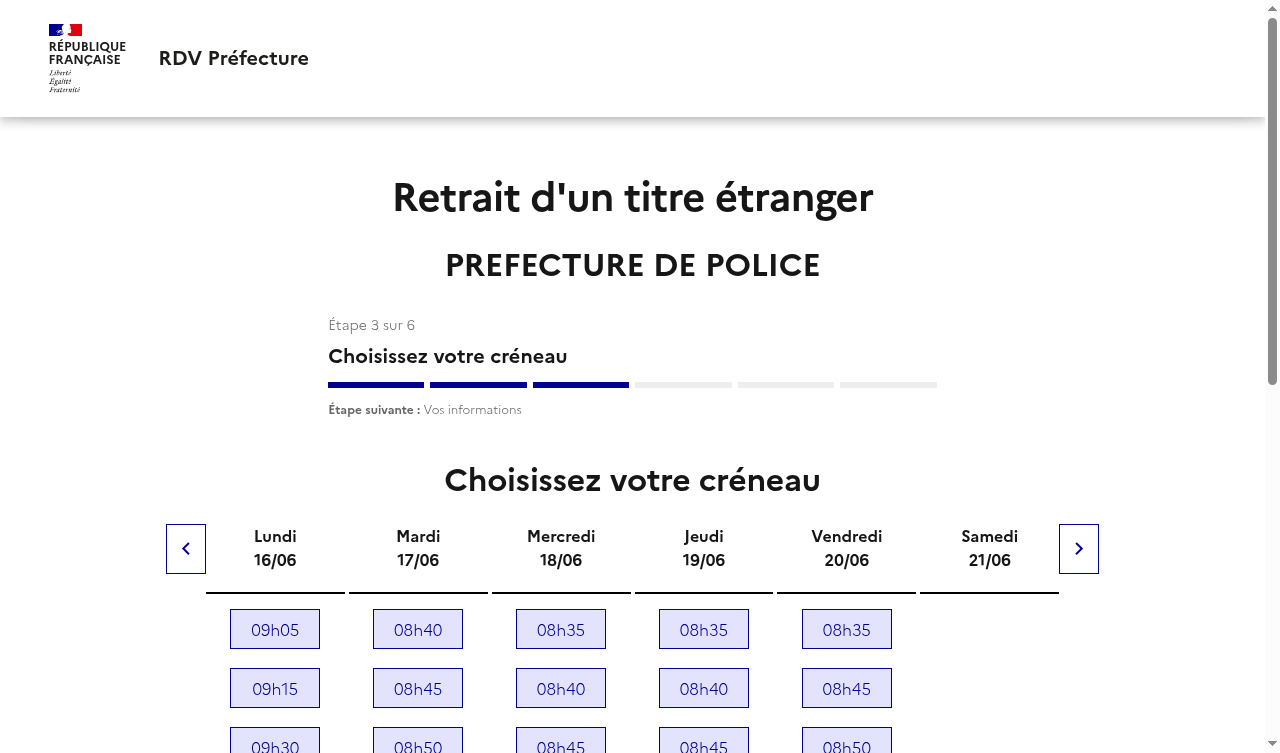Image resolution: width=1280 pixels, height=753 pixels.
Task: Book 08h35 slot on Jeudi 19/06
Action: pyautogui.click(x=704, y=629)
